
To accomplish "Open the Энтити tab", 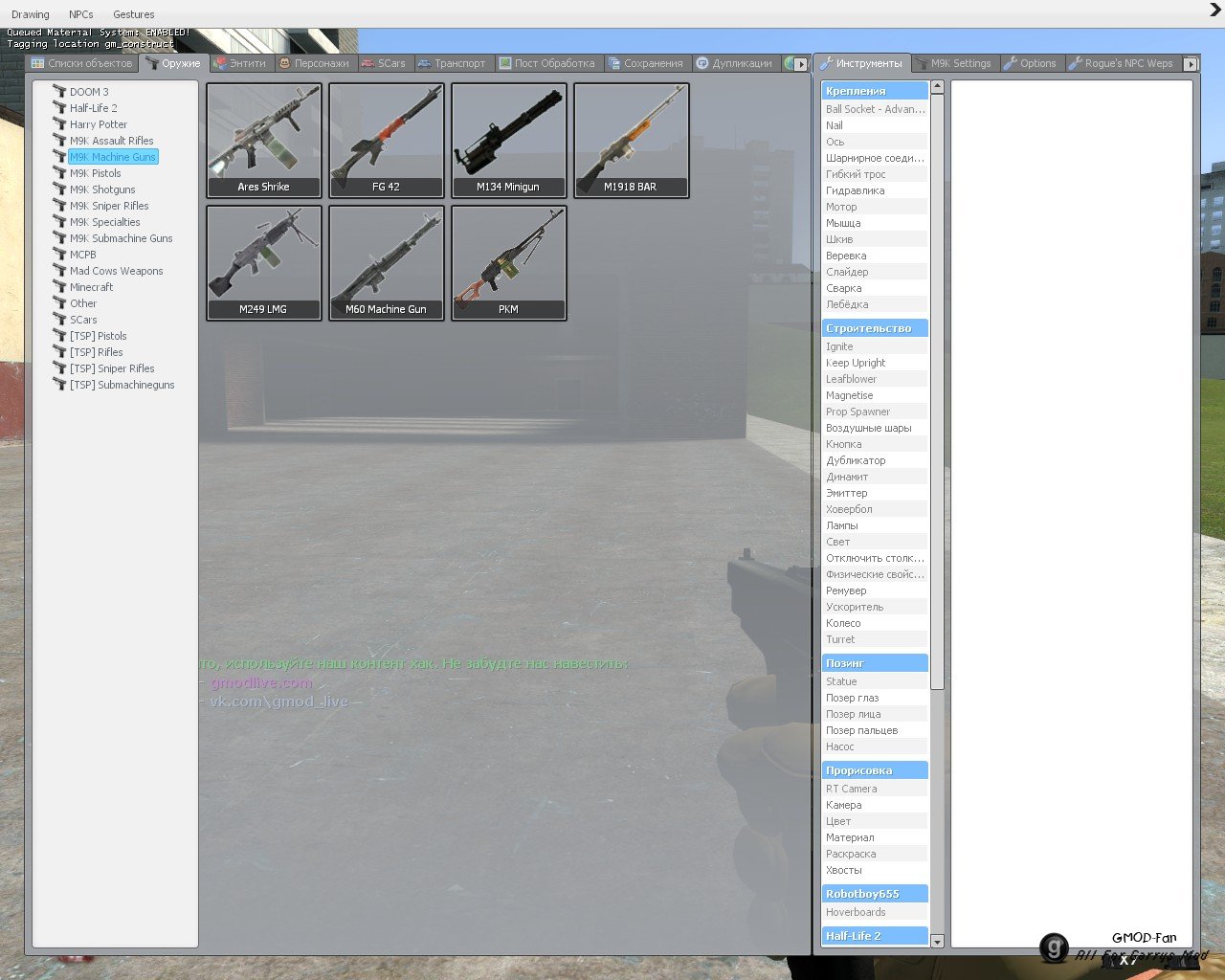I will click(241, 63).
